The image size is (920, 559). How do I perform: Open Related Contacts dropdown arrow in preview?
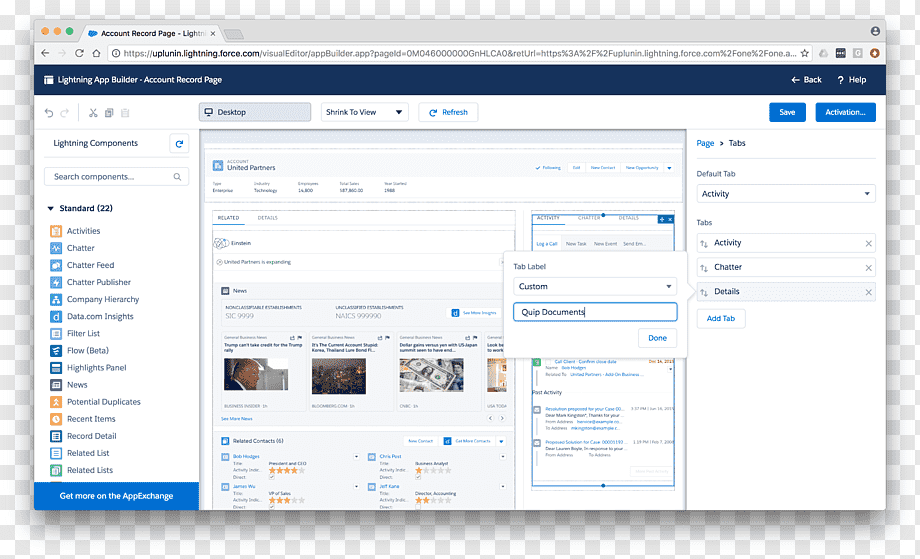502,441
